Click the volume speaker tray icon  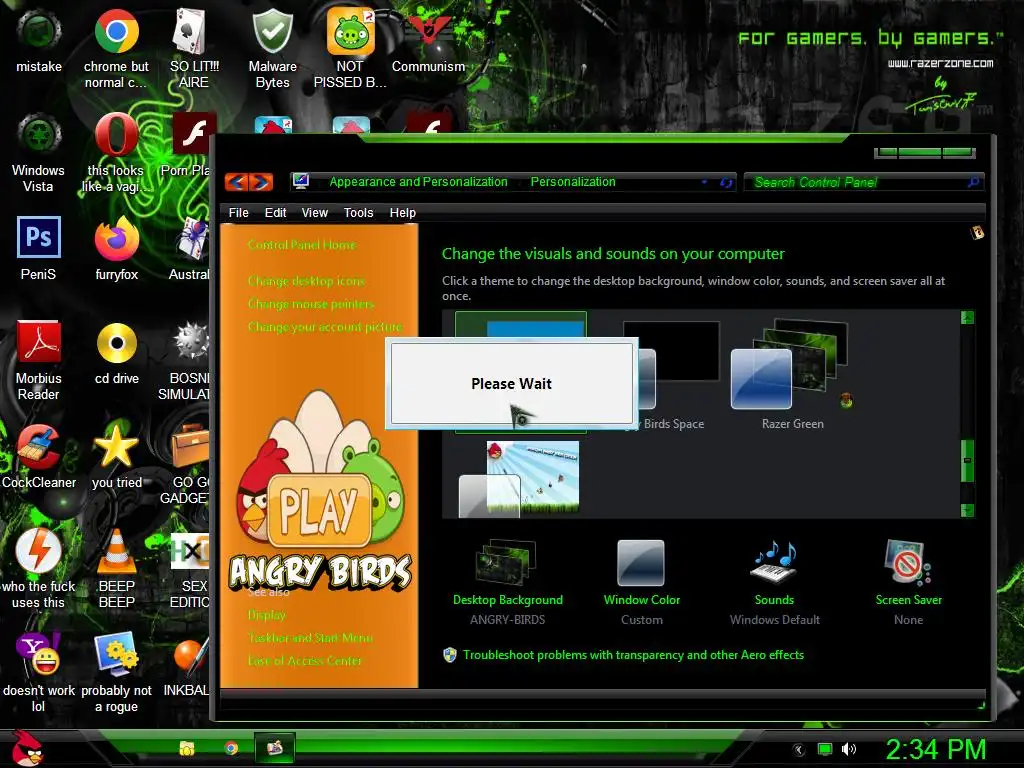pos(849,749)
